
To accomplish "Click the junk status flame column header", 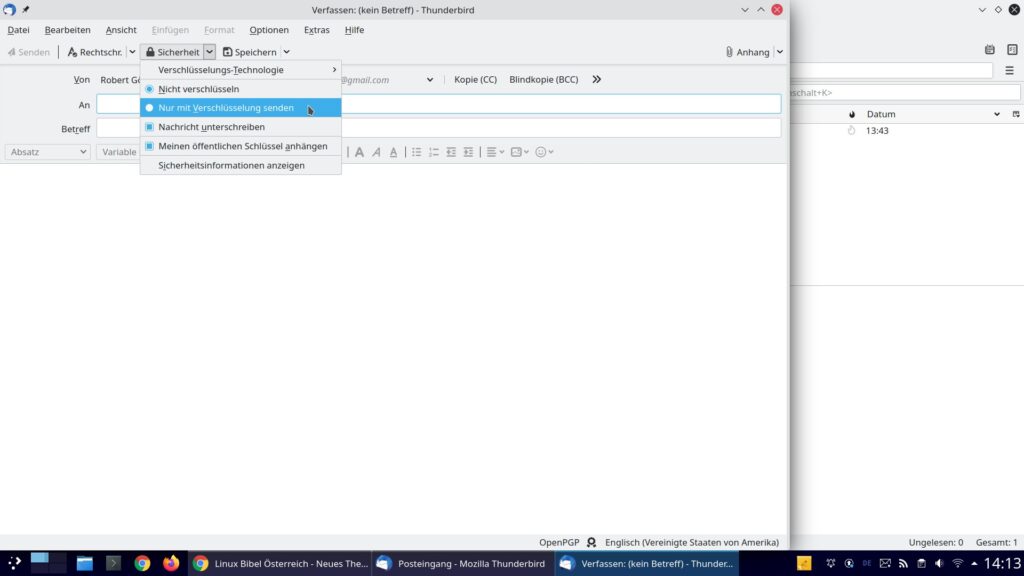I will pyautogui.click(x=852, y=114).
